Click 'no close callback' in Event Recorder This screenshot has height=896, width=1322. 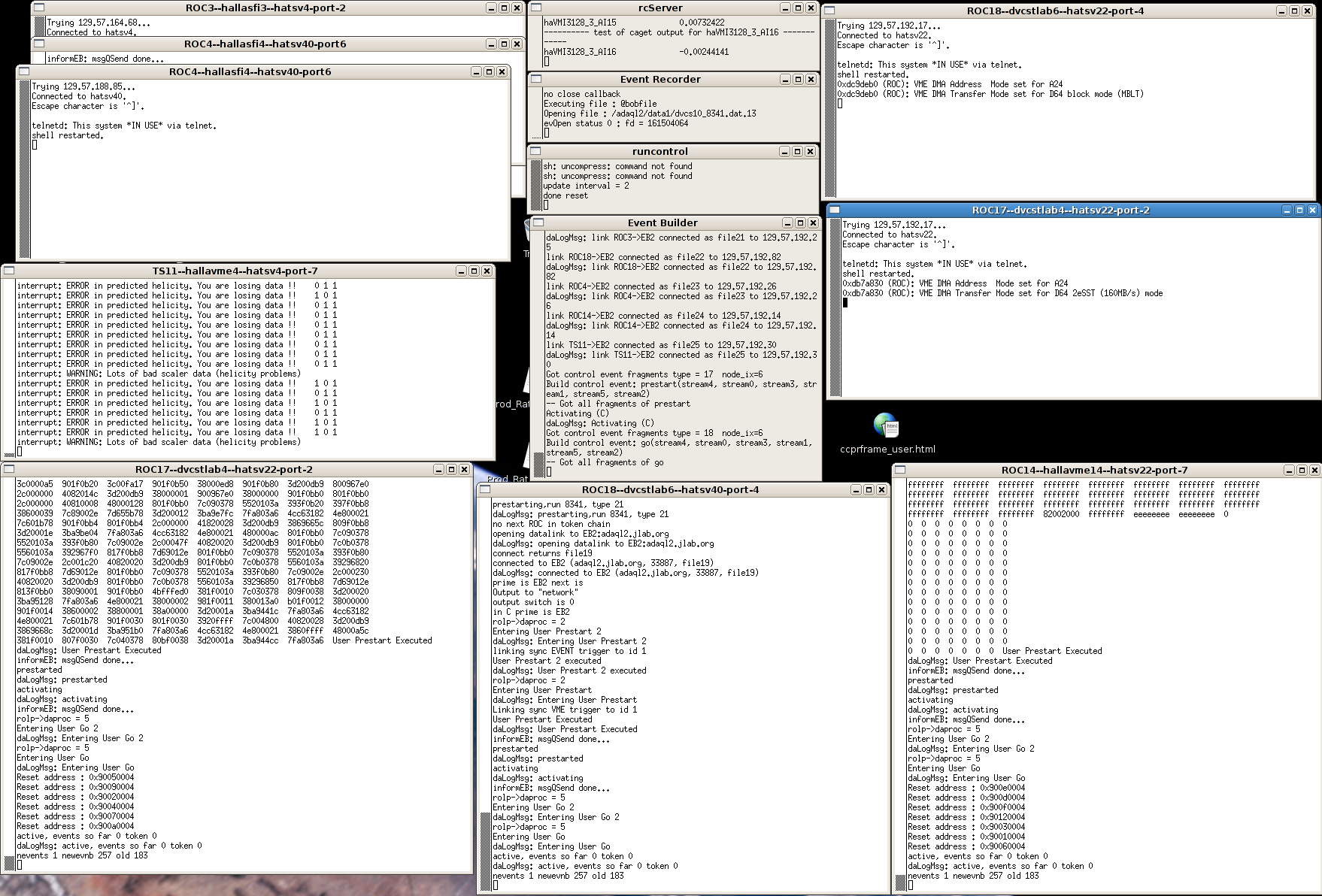(582, 94)
